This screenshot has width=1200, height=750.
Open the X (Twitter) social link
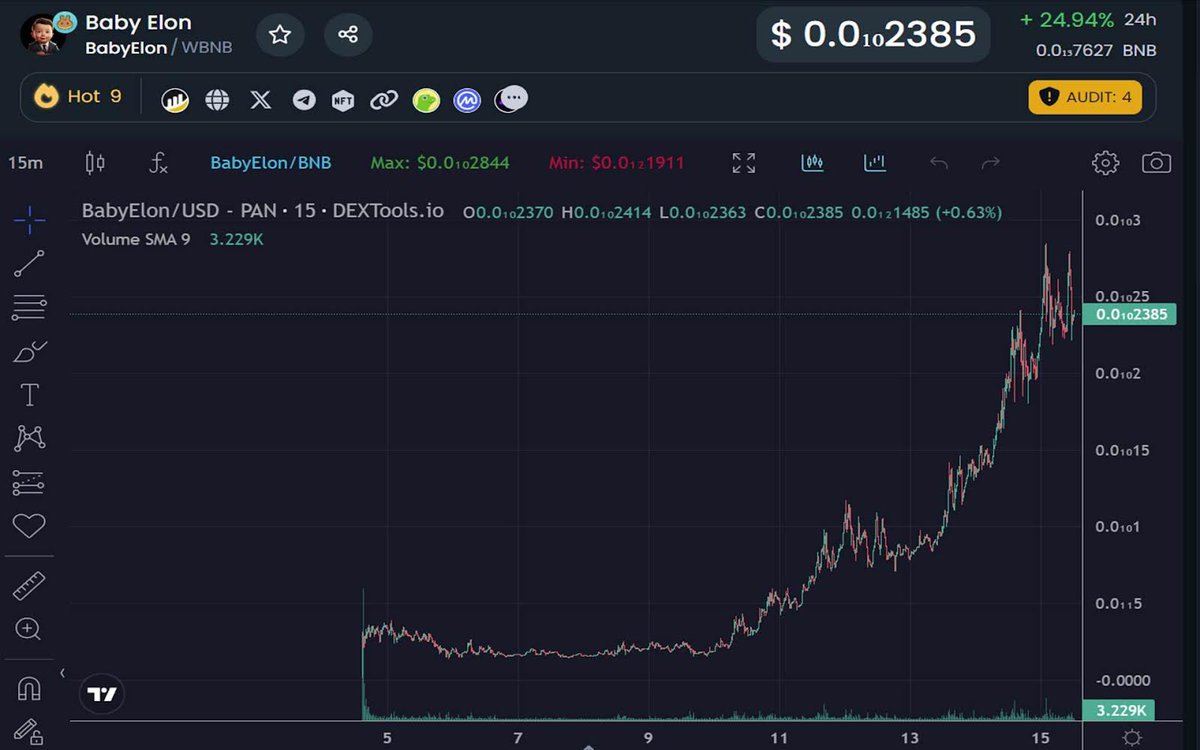click(261, 99)
